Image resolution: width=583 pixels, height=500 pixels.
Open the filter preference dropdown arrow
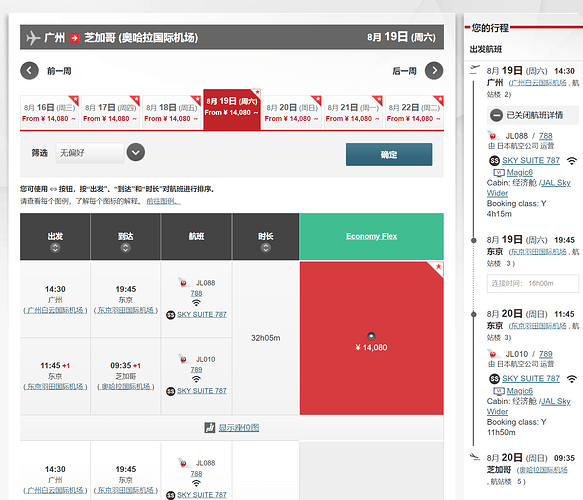(136, 152)
